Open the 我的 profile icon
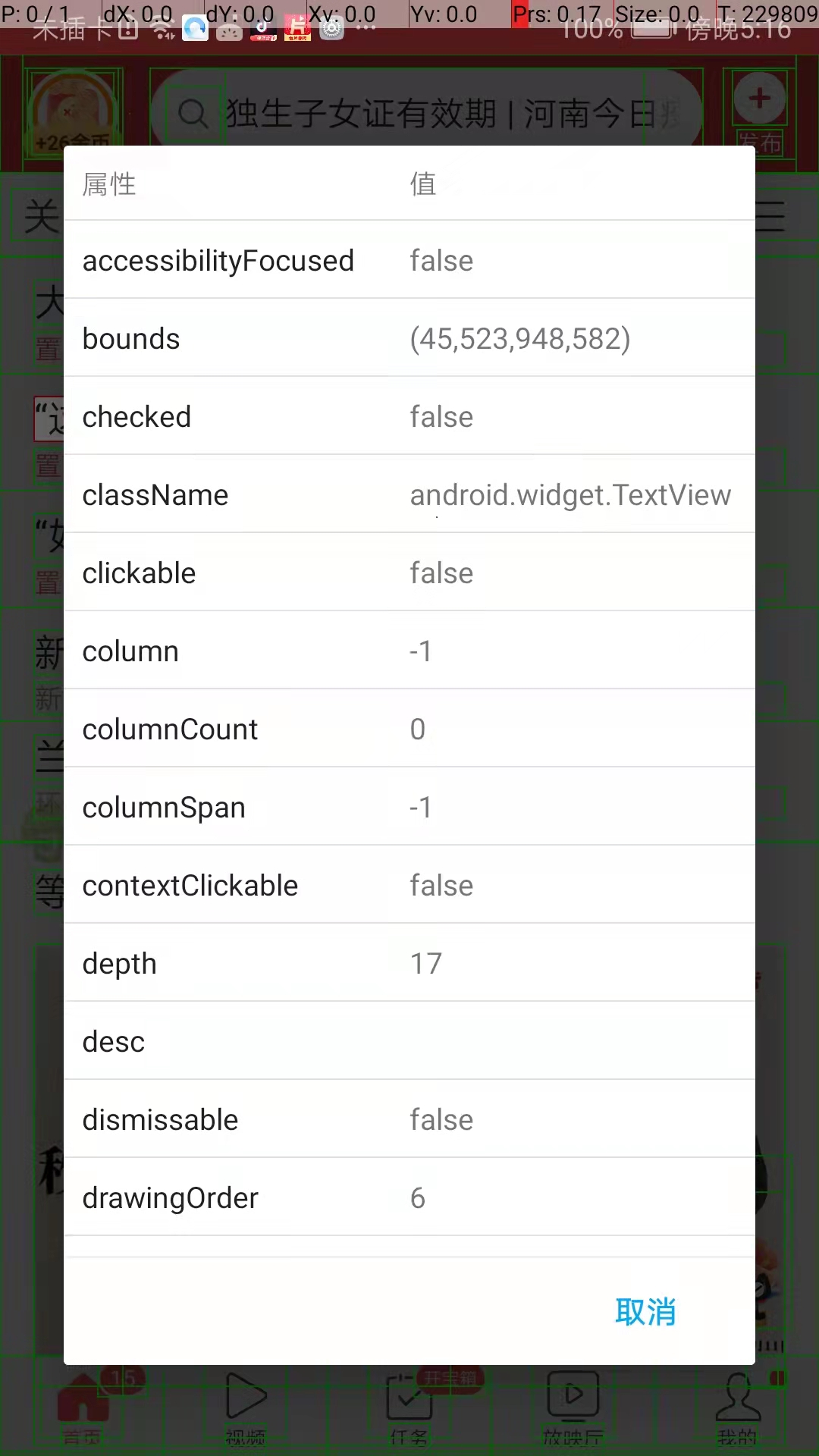This screenshot has width=819, height=1456. point(737,1398)
